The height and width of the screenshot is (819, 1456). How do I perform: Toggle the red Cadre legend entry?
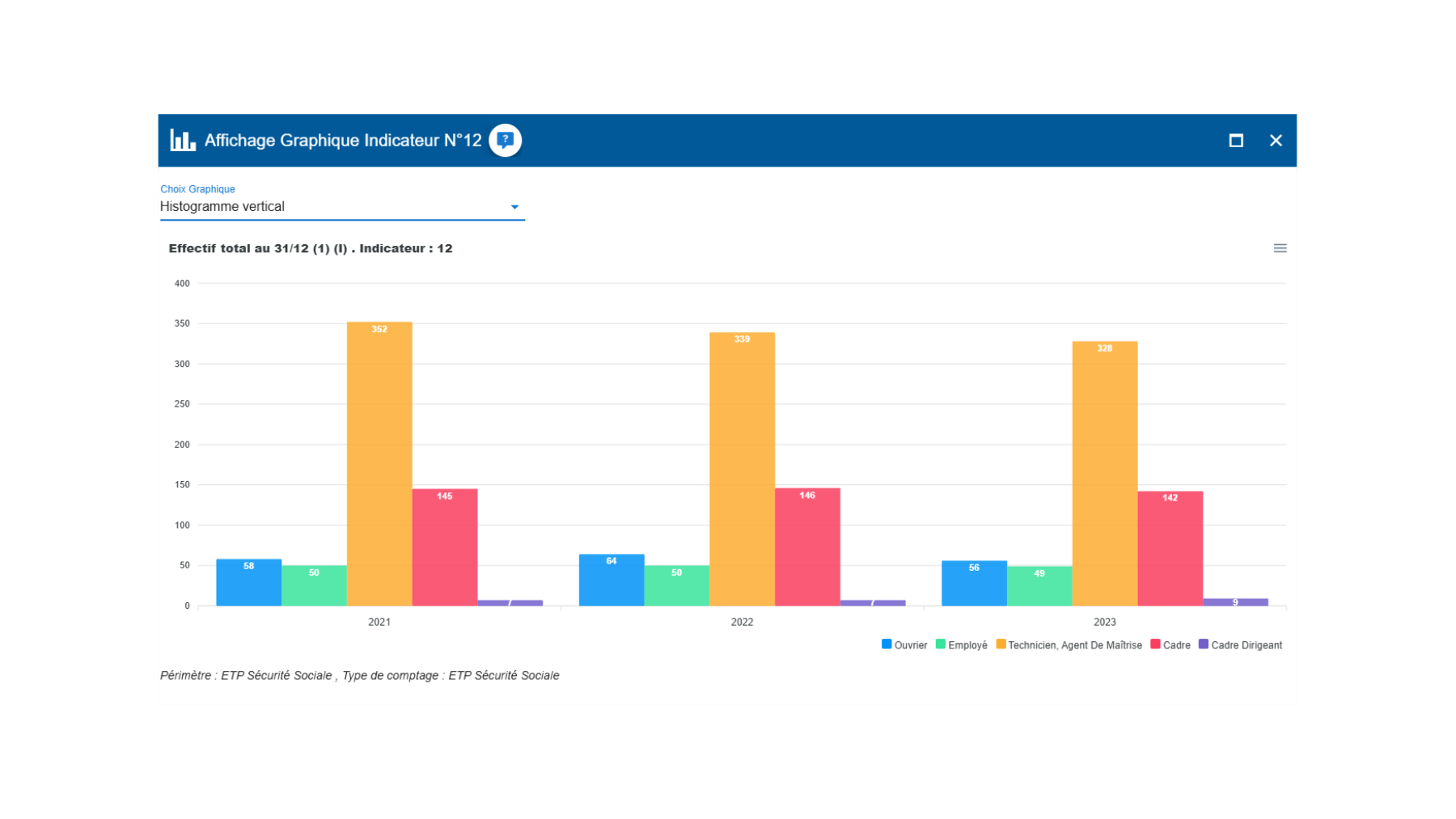[x=1170, y=645]
